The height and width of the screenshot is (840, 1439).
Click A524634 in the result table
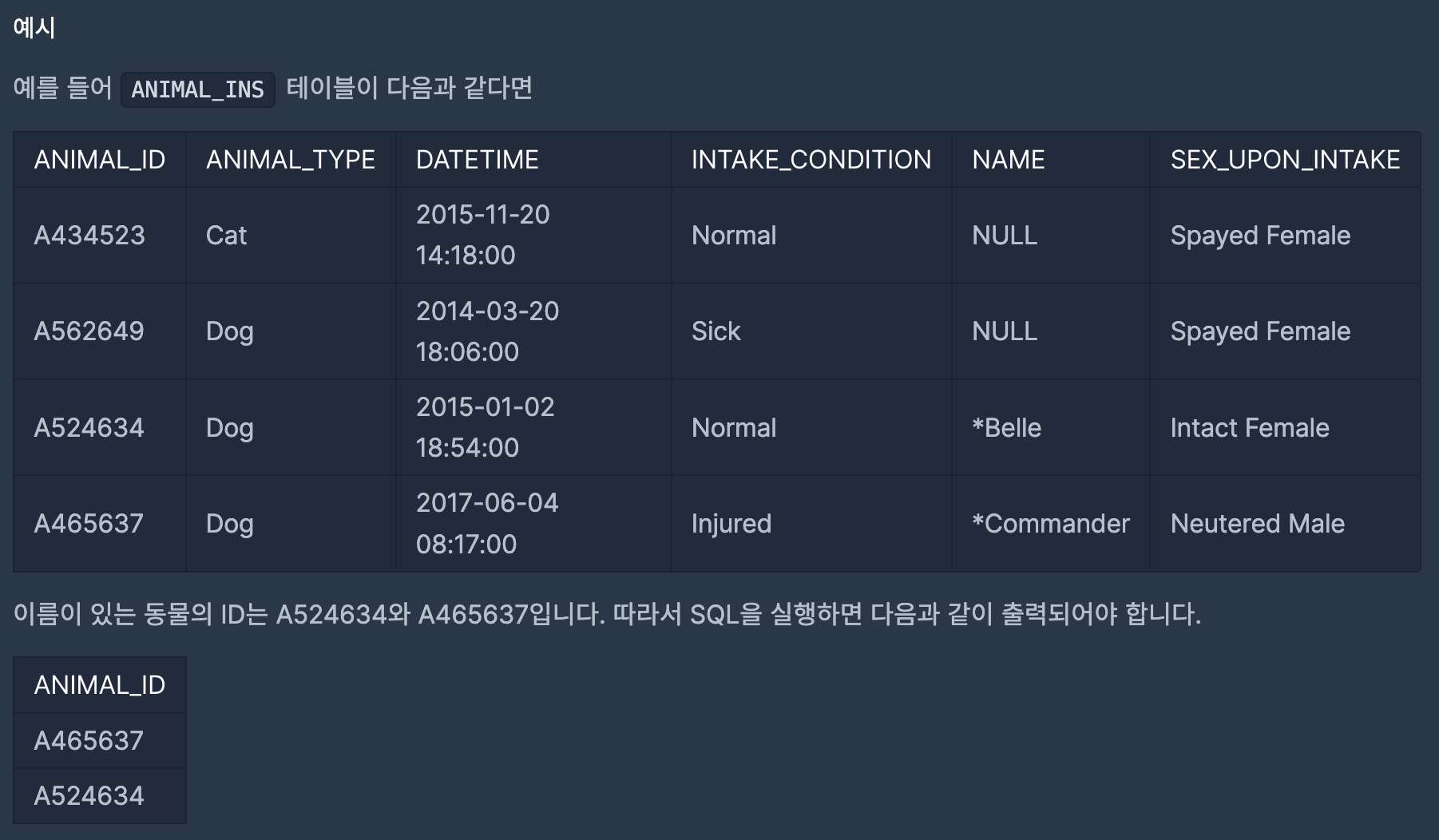pyautogui.click(x=100, y=796)
